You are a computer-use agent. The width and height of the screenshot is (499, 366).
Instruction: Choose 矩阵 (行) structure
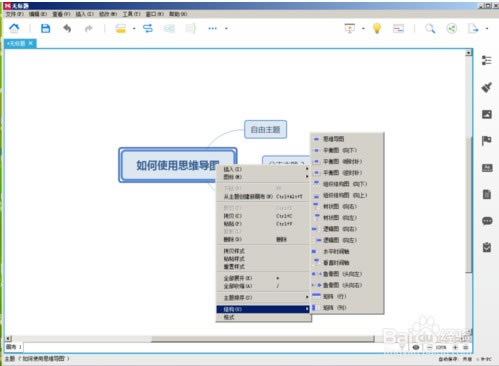click(347, 296)
